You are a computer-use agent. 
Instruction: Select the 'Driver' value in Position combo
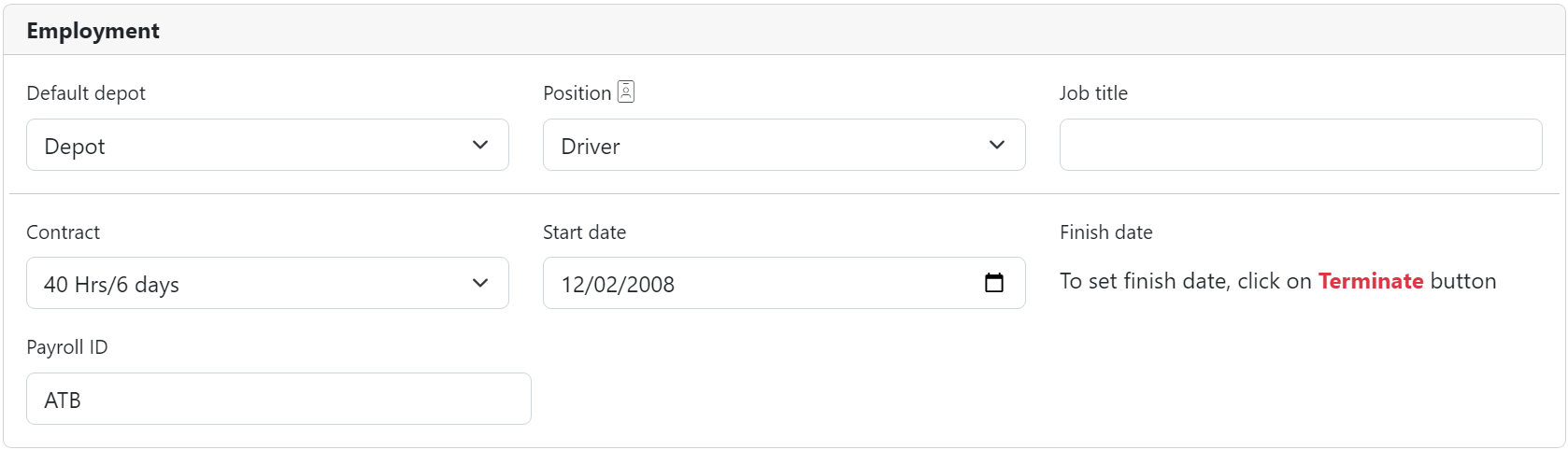(591, 147)
